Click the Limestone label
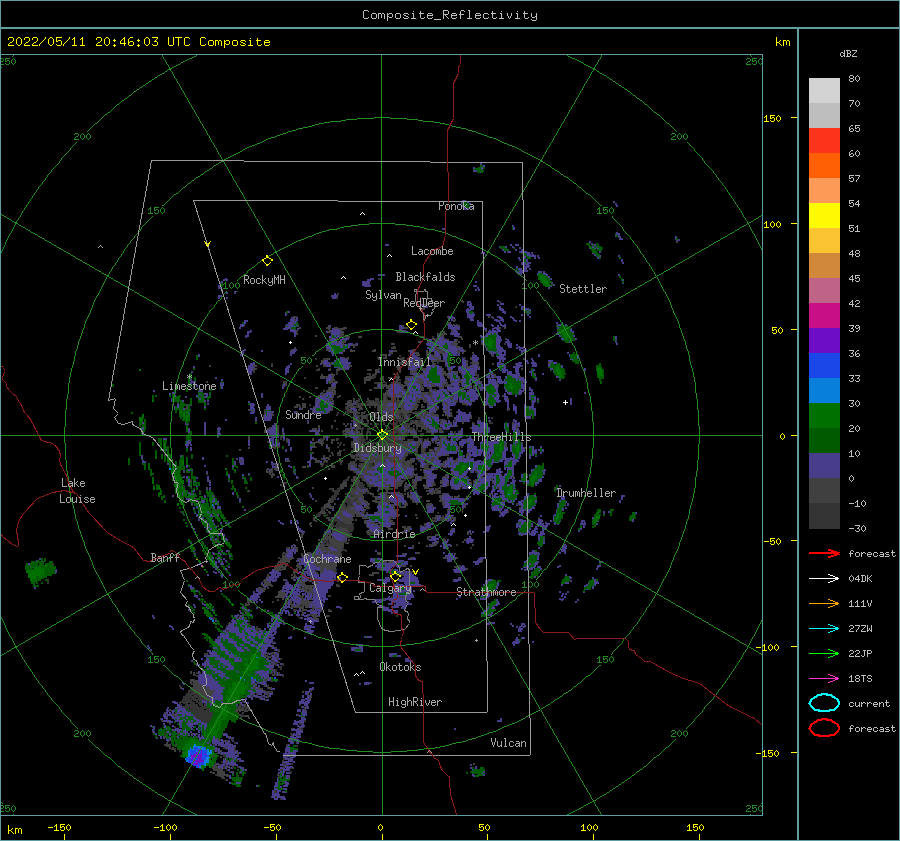The image size is (900, 841). pyautogui.click(x=189, y=386)
